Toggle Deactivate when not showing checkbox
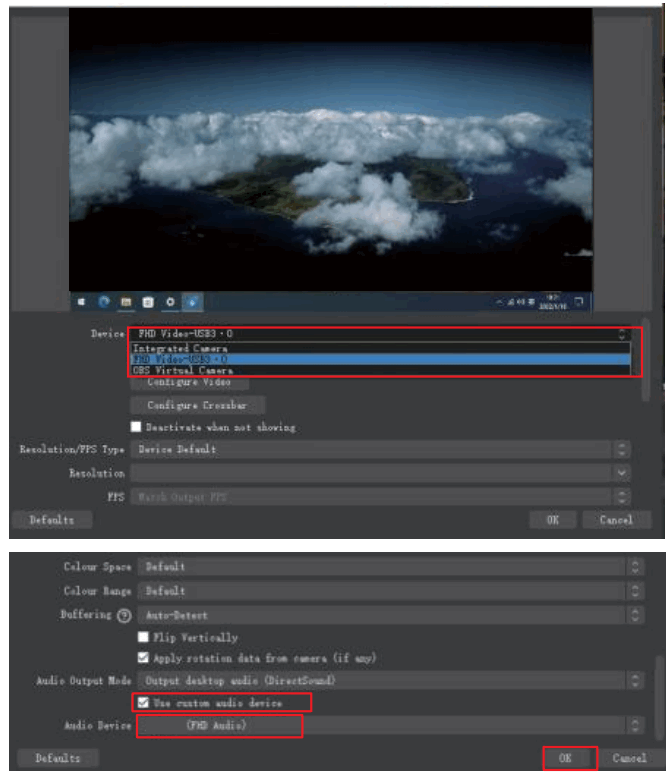This screenshot has width=672, height=777. point(136,427)
